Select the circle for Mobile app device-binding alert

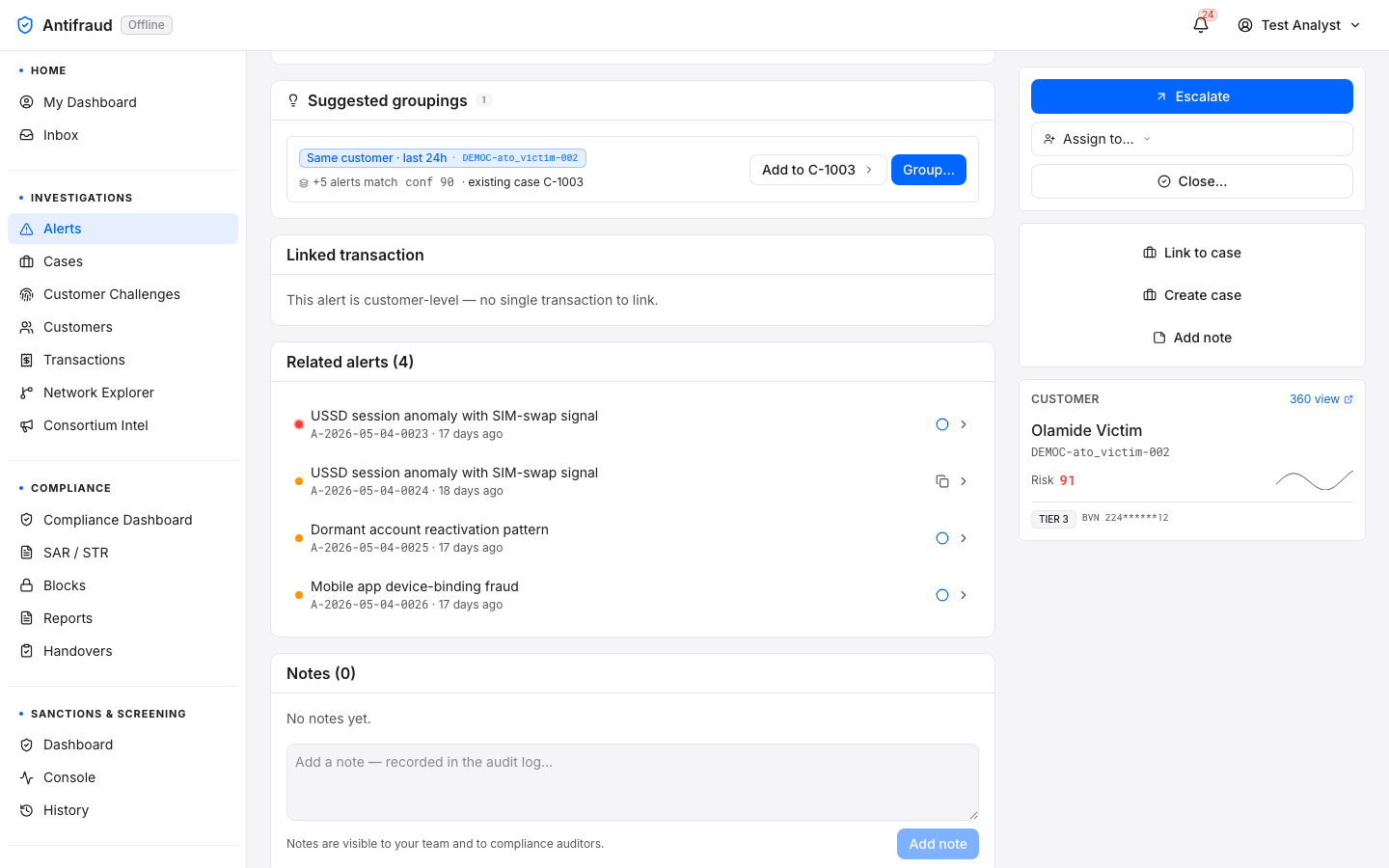[x=942, y=595]
